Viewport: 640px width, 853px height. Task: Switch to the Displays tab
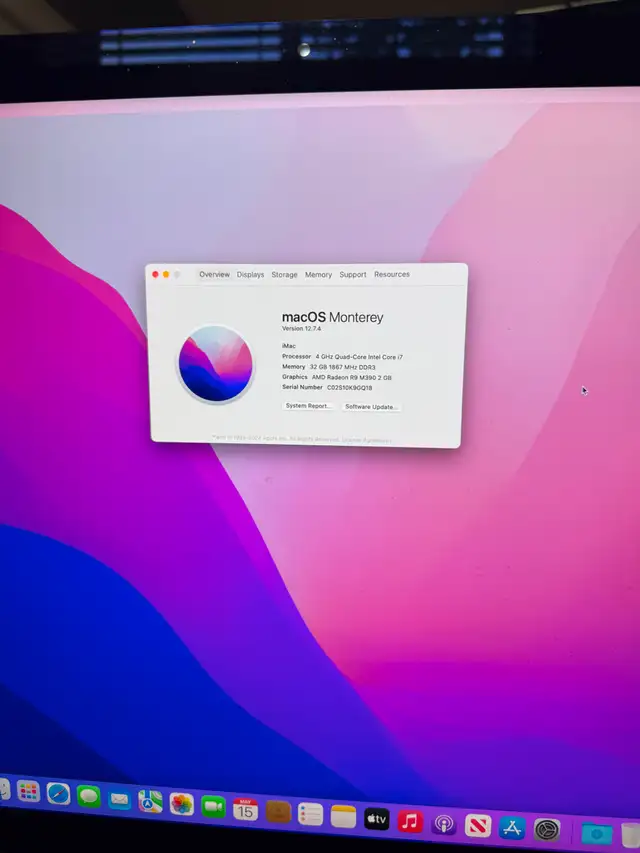coord(250,275)
